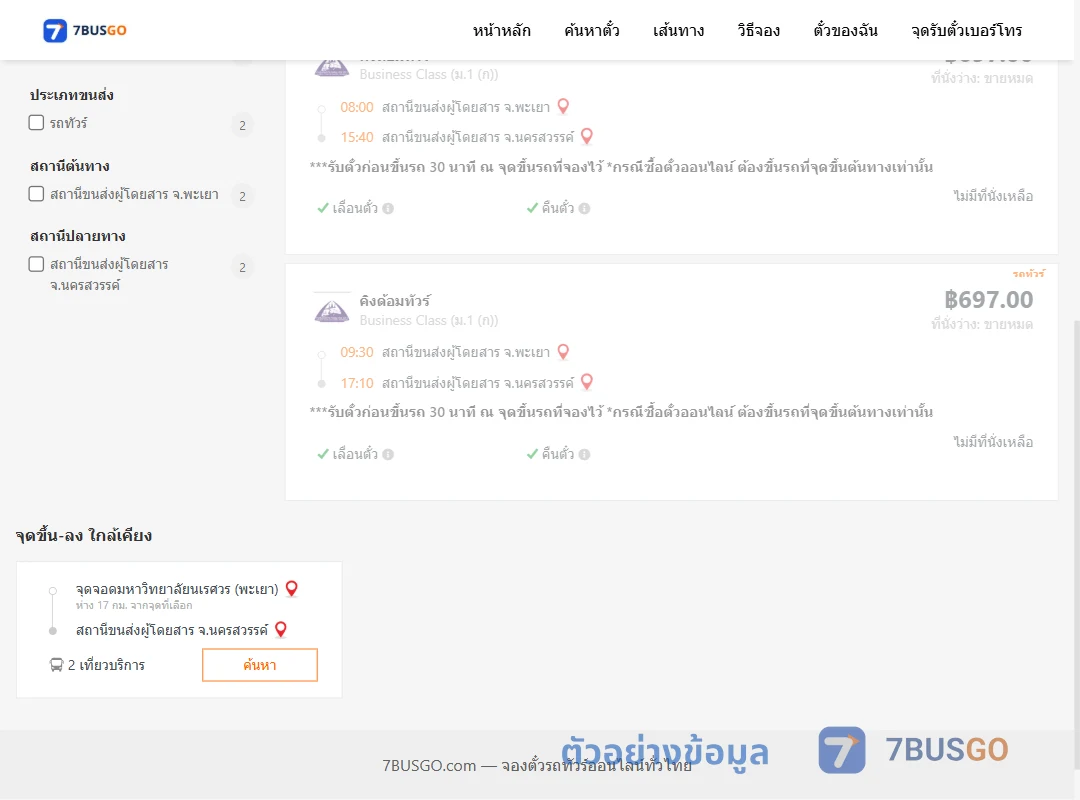Click the ฿697.00 price on 09:30 trip
1080x800 pixels.
(988, 300)
